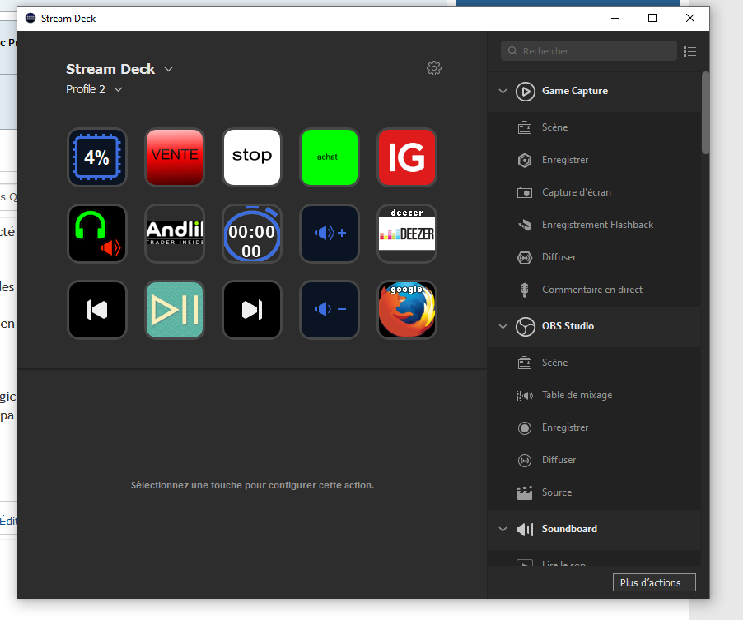Open the Profile 2 dropdown
Viewport: 743px width, 620px height.
(x=94, y=89)
